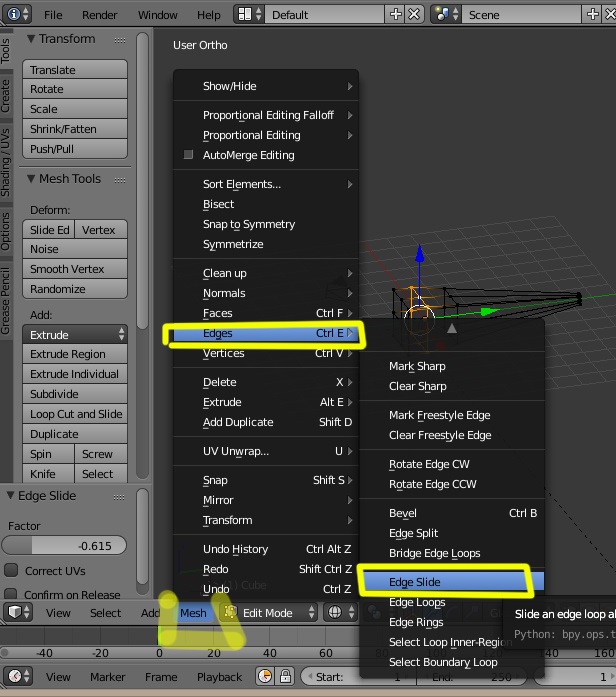Viewport: 616px width, 697px height.
Task: Select Edge Slide in Edges submenu
Action: click(452, 581)
